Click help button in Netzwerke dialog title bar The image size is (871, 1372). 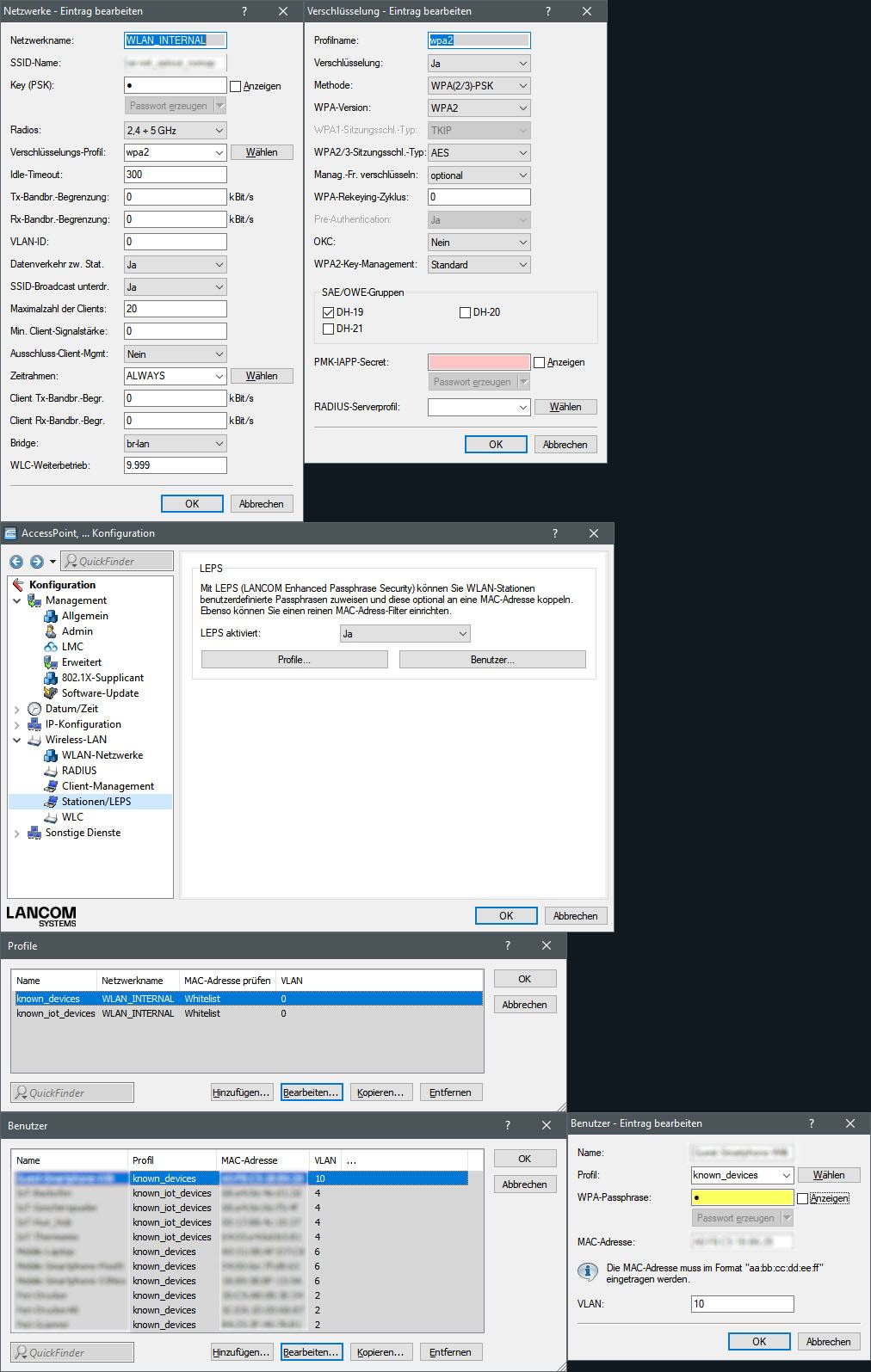[x=244, y=11]
